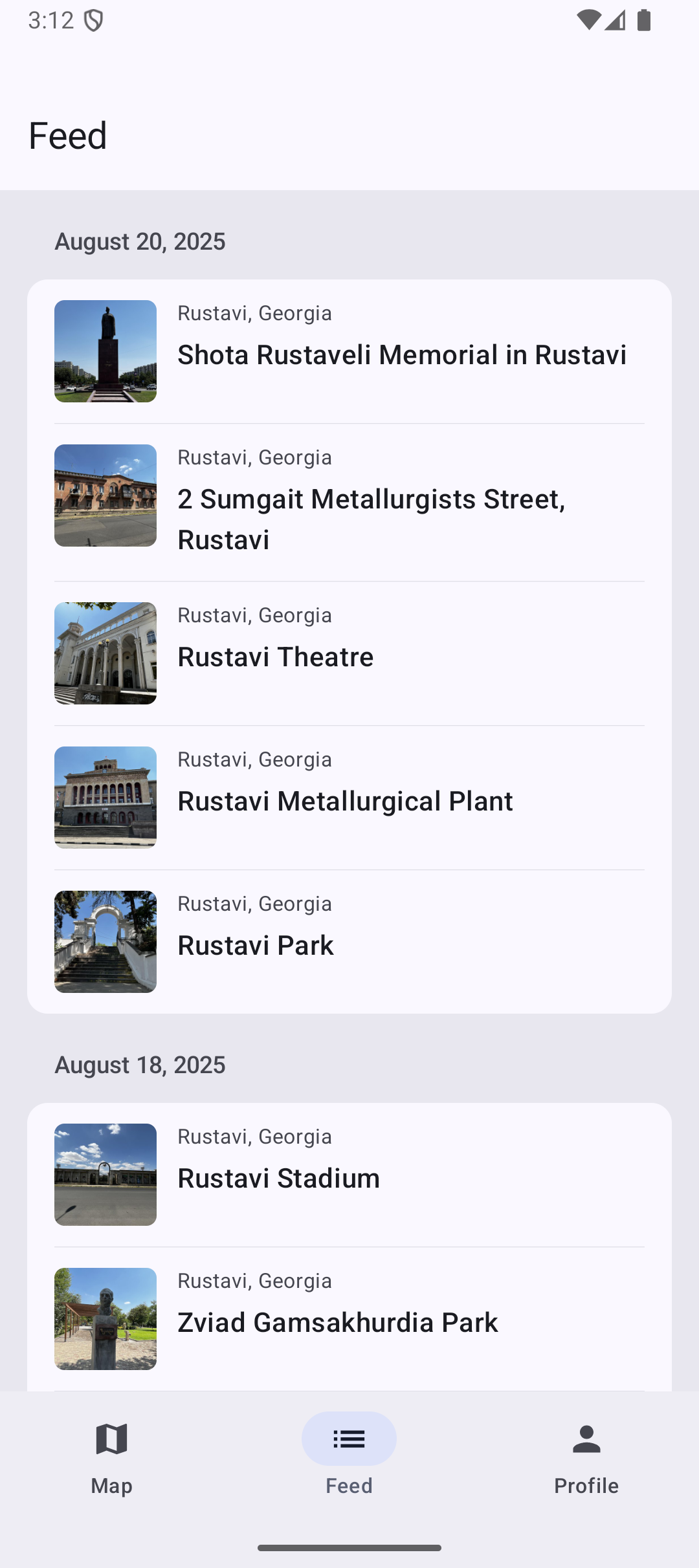Viewport: 699px width, 1568px height.
Task: Tap the Map icon in bottom navigation
Action: (111, 1439)
